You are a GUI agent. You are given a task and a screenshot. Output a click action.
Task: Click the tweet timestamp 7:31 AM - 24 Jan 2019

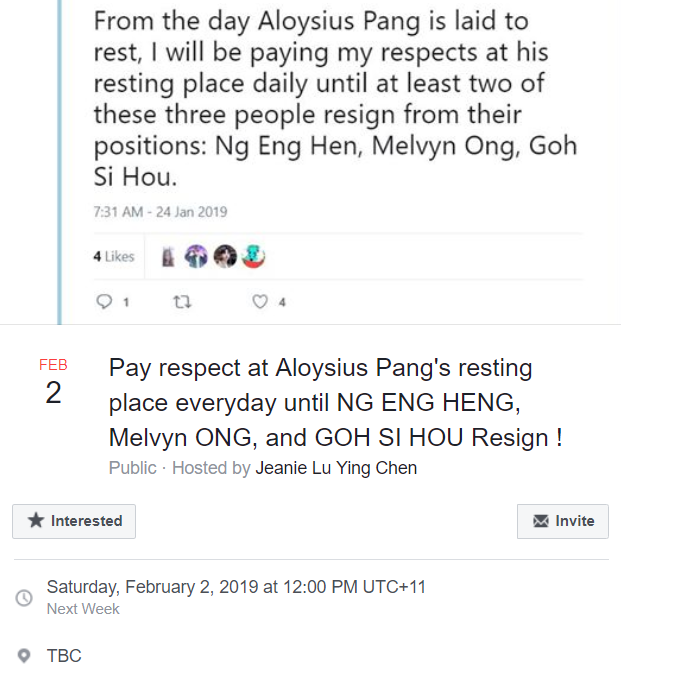point(160,212)
